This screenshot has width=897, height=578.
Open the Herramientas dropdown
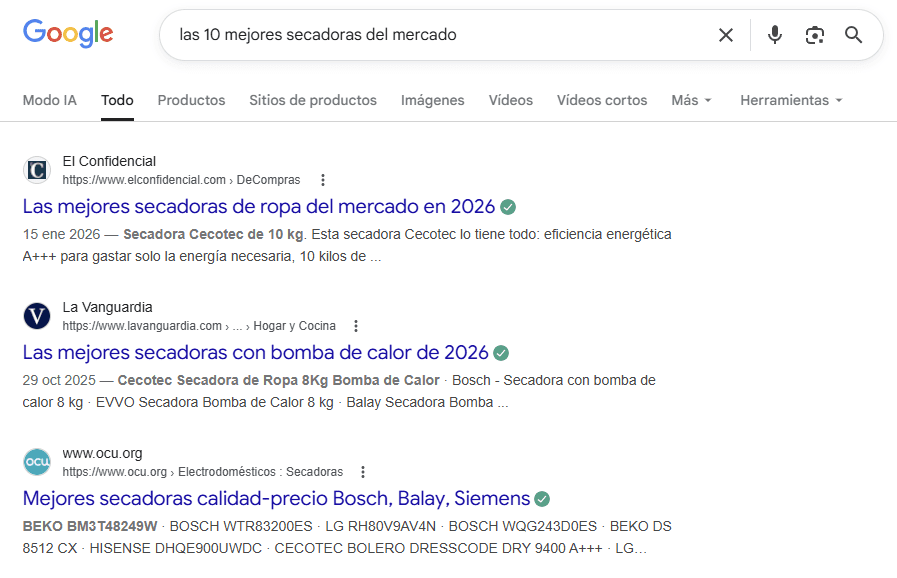[789, 100]
